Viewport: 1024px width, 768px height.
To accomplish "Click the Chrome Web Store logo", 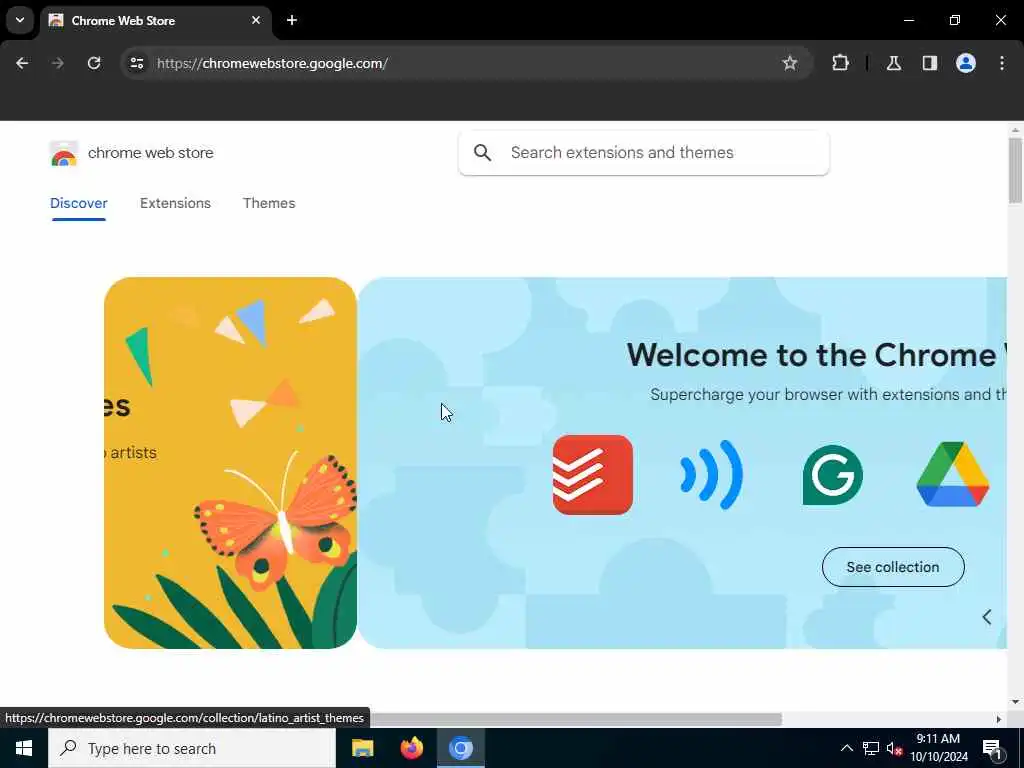I will pyautogui.click(x=63, y=153).
